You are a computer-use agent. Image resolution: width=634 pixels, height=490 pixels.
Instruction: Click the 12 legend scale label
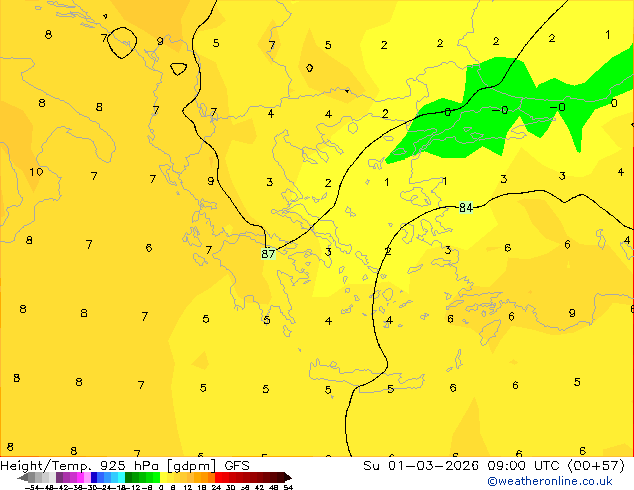click(x=188, y=487)
